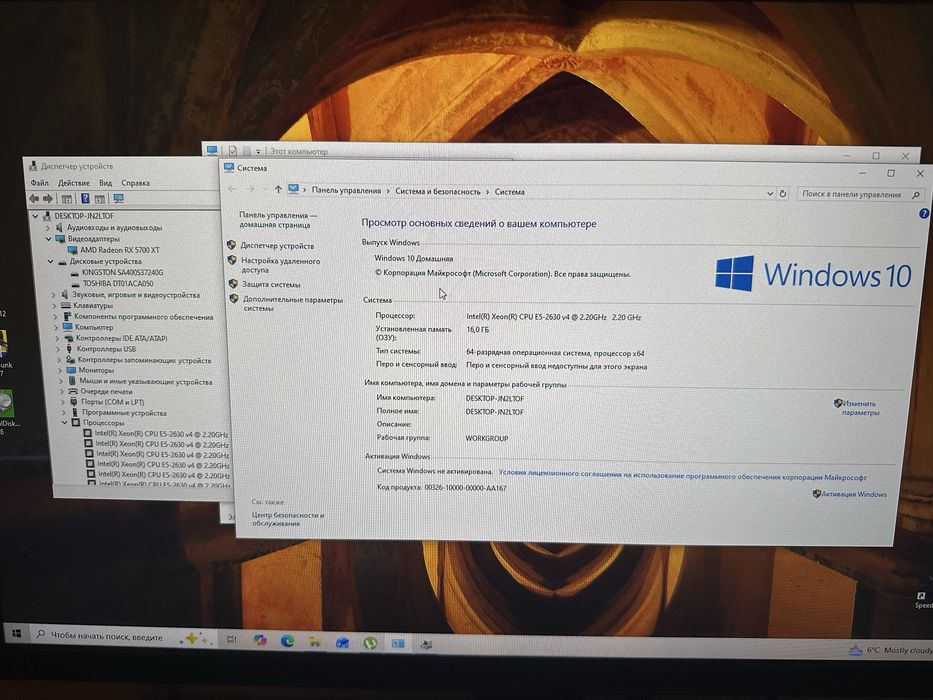The image size is (933, 700).
Task: Select Контроллеры запоминающих устройств category
Action: (x=144, y=360)
